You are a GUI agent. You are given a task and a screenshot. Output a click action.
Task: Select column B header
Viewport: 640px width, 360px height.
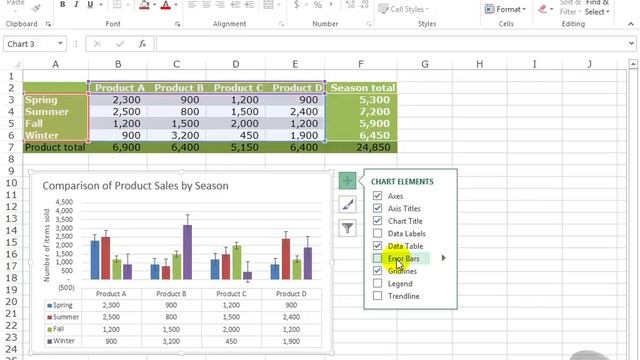pos(118,64)
